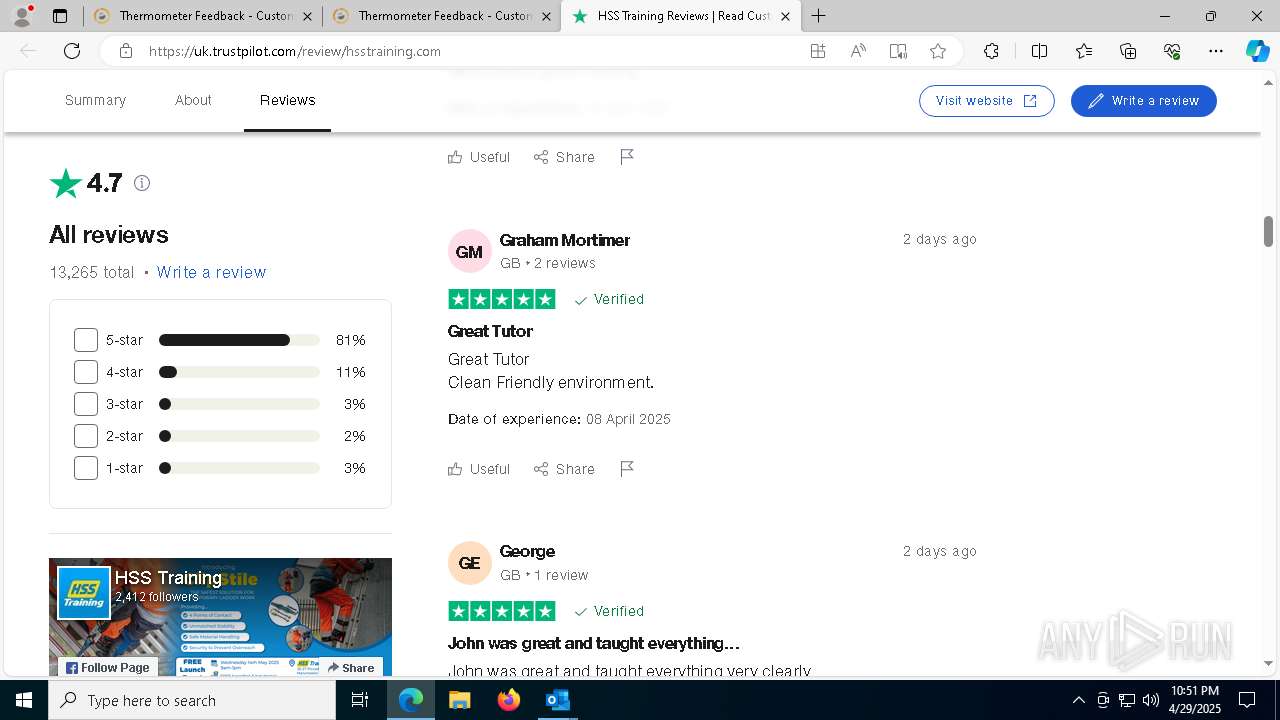Reload the page with refresh icon
Image resolution: width=1280 pixels, height=720 pixels.
tap(72, 51)
